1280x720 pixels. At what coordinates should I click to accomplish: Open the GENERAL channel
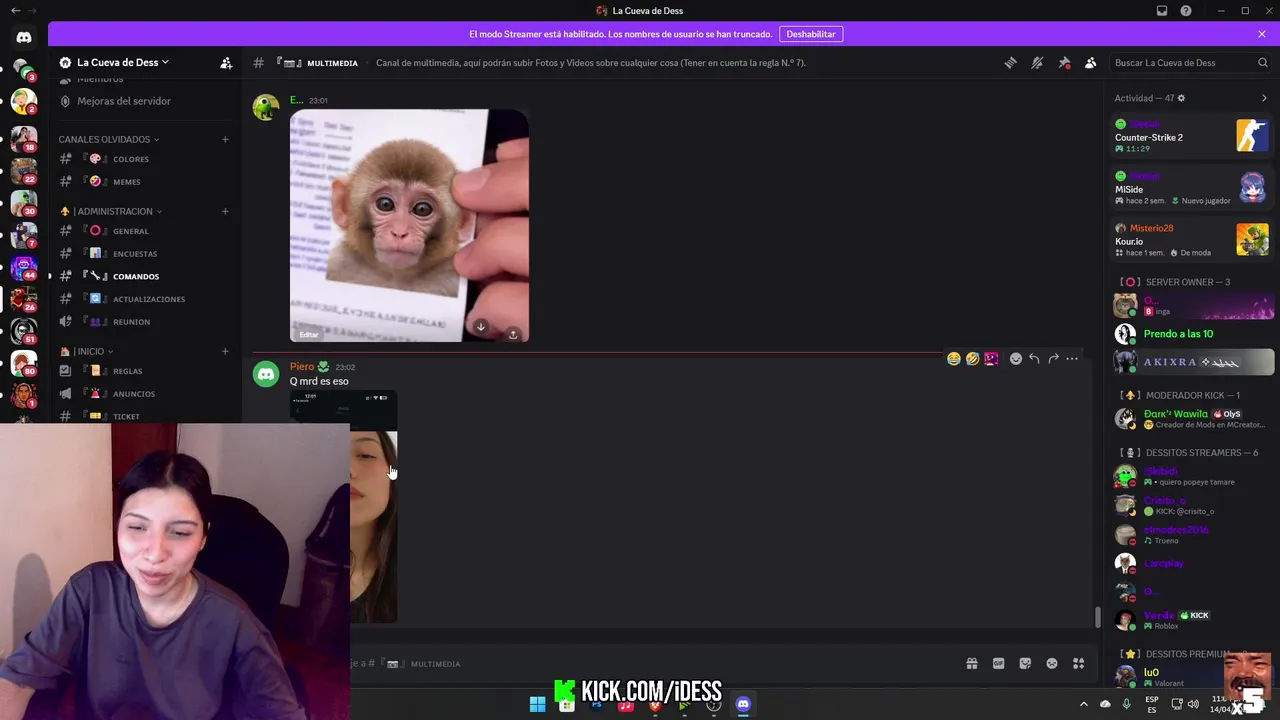click(131, 231)
